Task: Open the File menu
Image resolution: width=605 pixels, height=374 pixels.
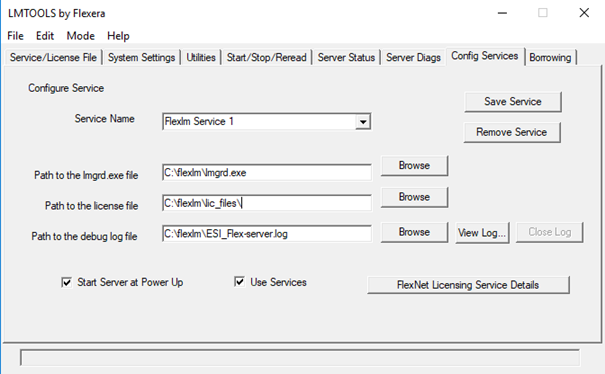Action: [x=15, y=36]
